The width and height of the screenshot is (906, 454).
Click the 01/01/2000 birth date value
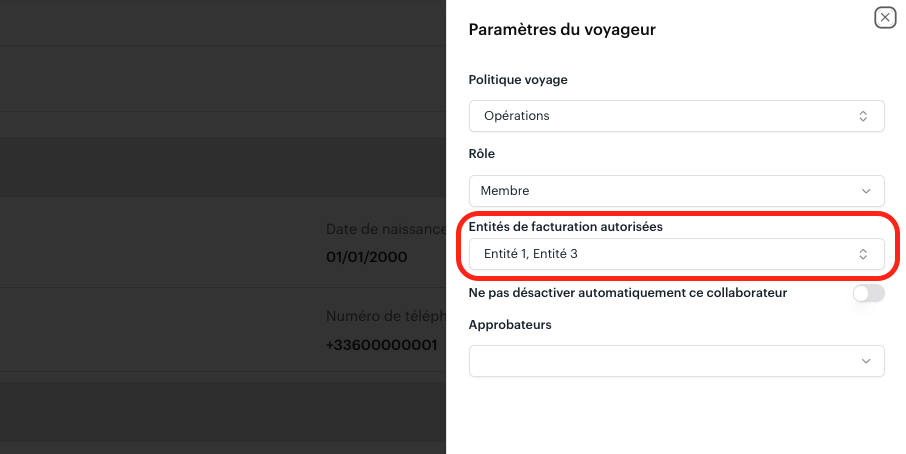coord(366,257)
